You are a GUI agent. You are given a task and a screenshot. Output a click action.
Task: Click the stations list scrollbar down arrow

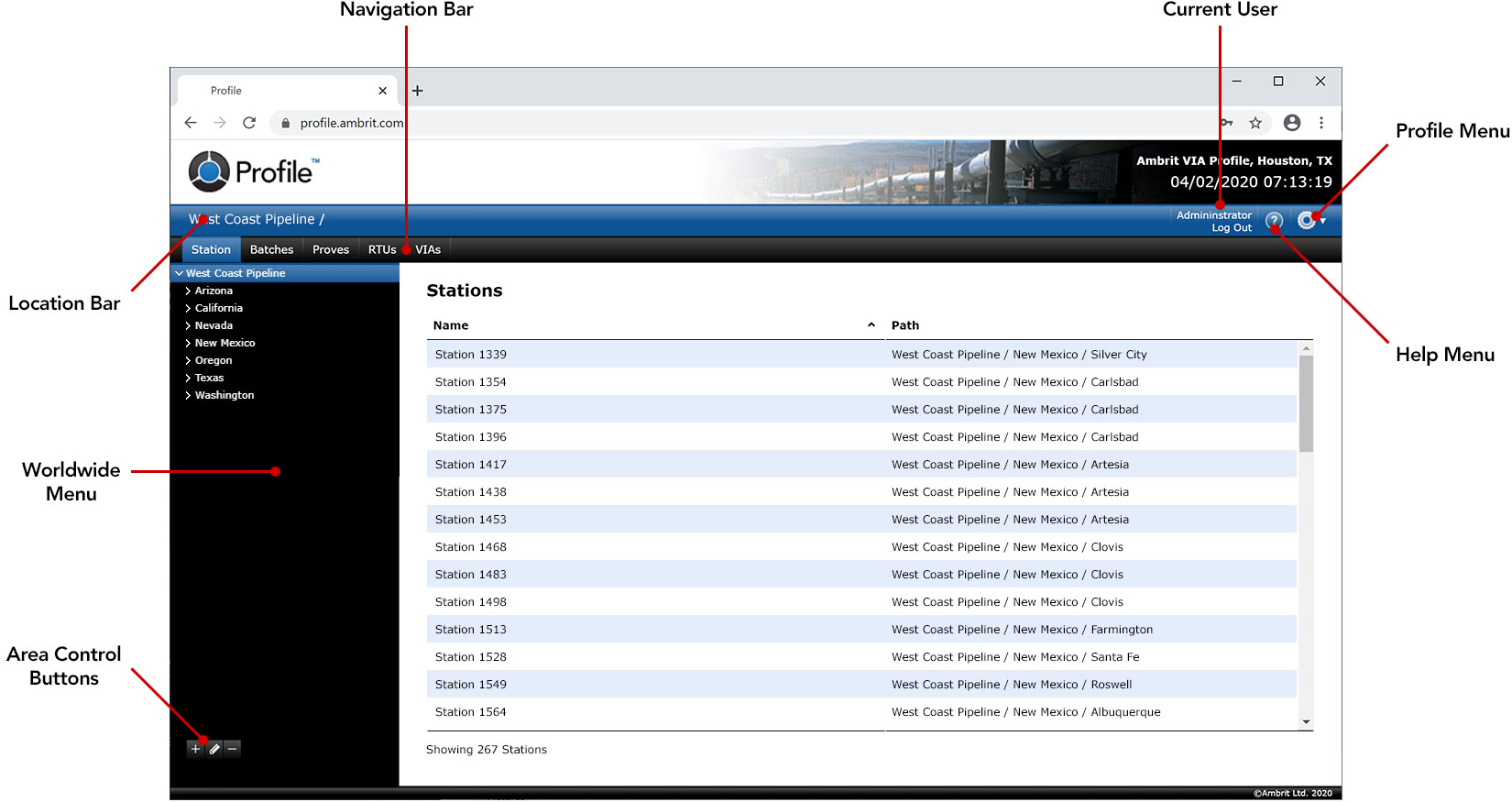coord(1306,722)
